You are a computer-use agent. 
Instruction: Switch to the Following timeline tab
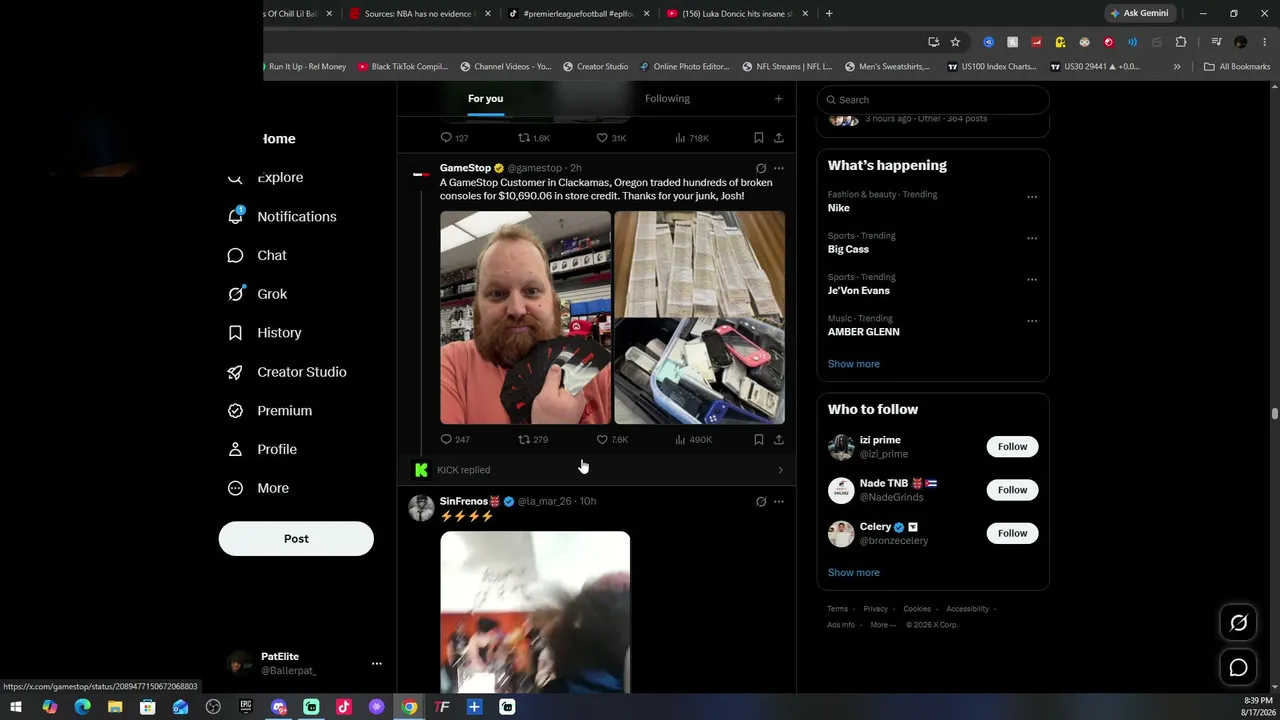[667, 99]
